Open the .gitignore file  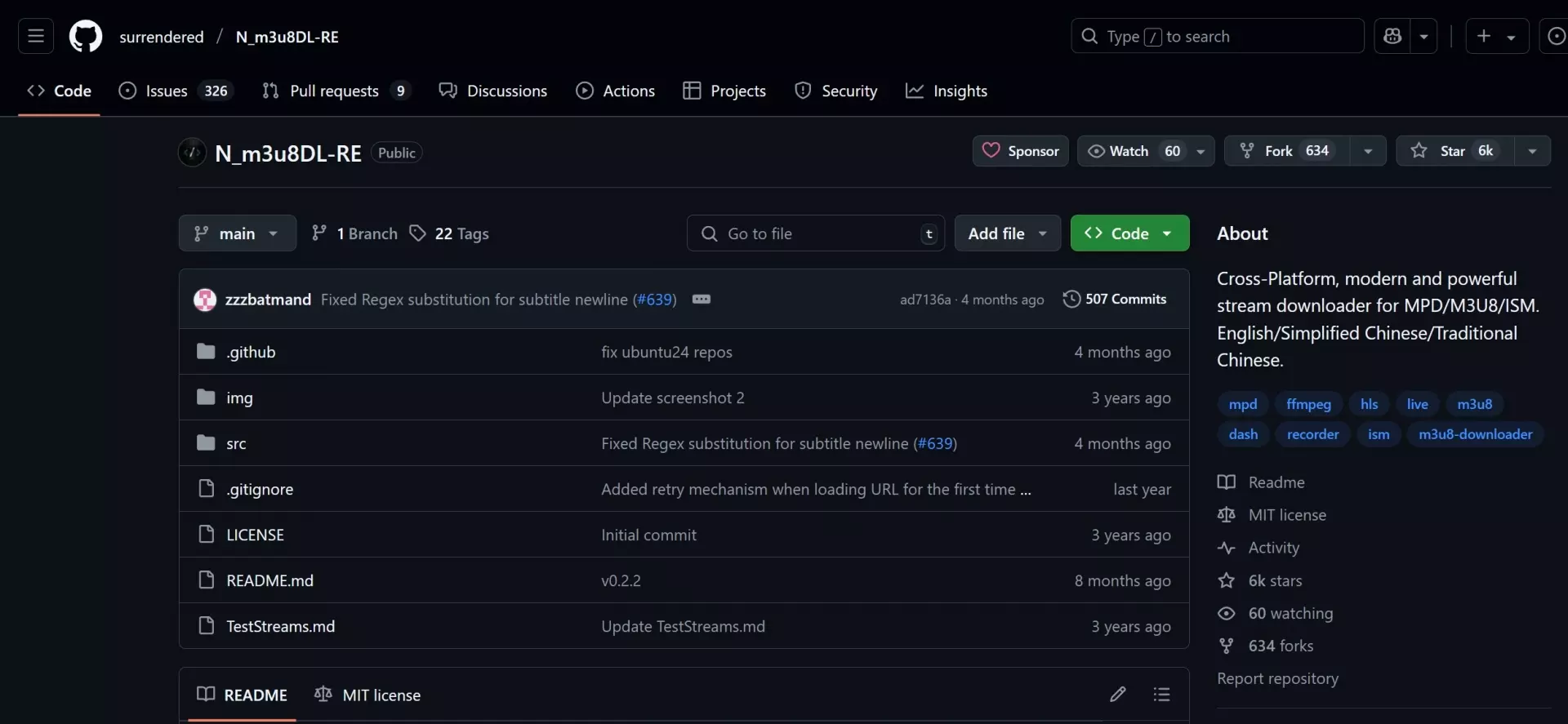tap(260, 489)
